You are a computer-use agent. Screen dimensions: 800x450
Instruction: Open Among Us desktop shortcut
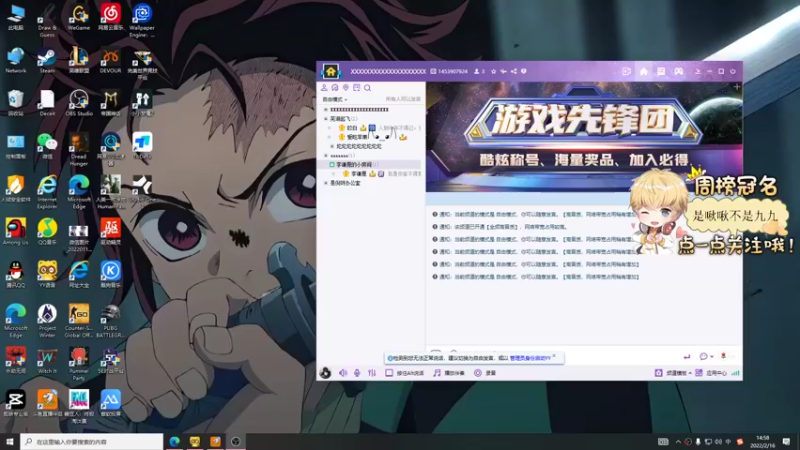pyautogui.click(x=15, y=232)
